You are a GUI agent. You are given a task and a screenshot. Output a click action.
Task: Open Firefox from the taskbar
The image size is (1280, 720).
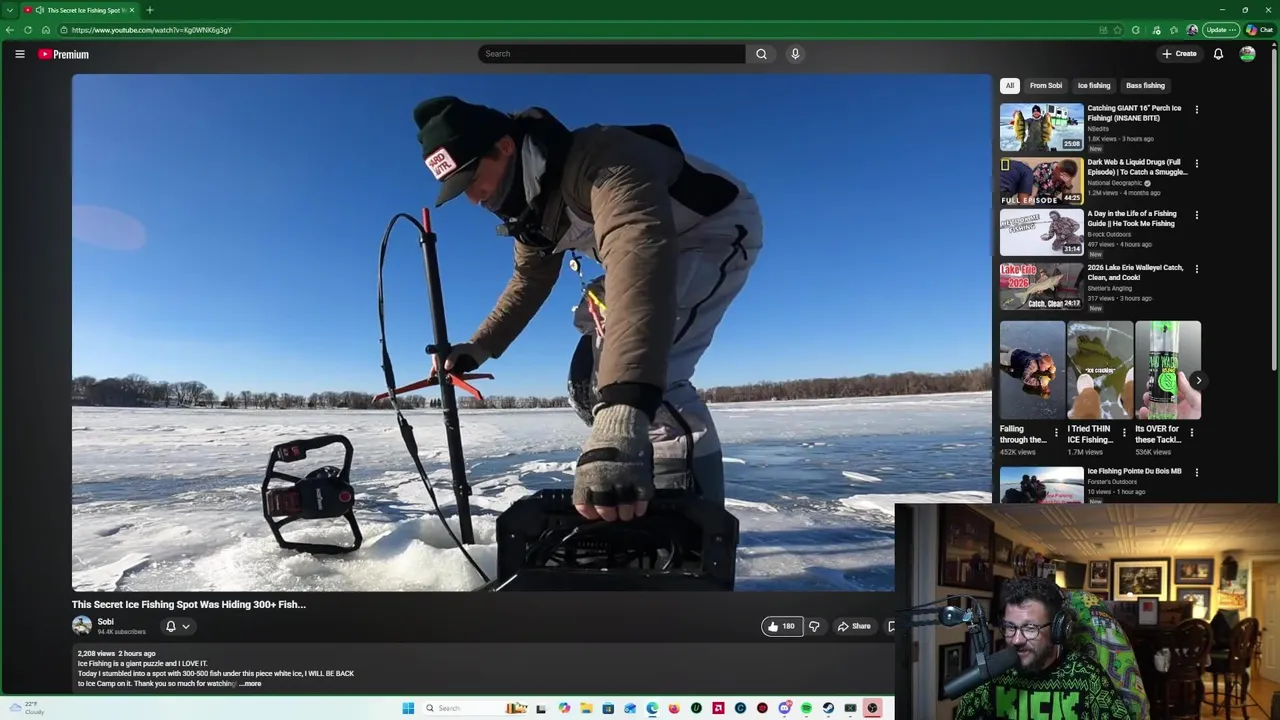click(x=674, y=708)
